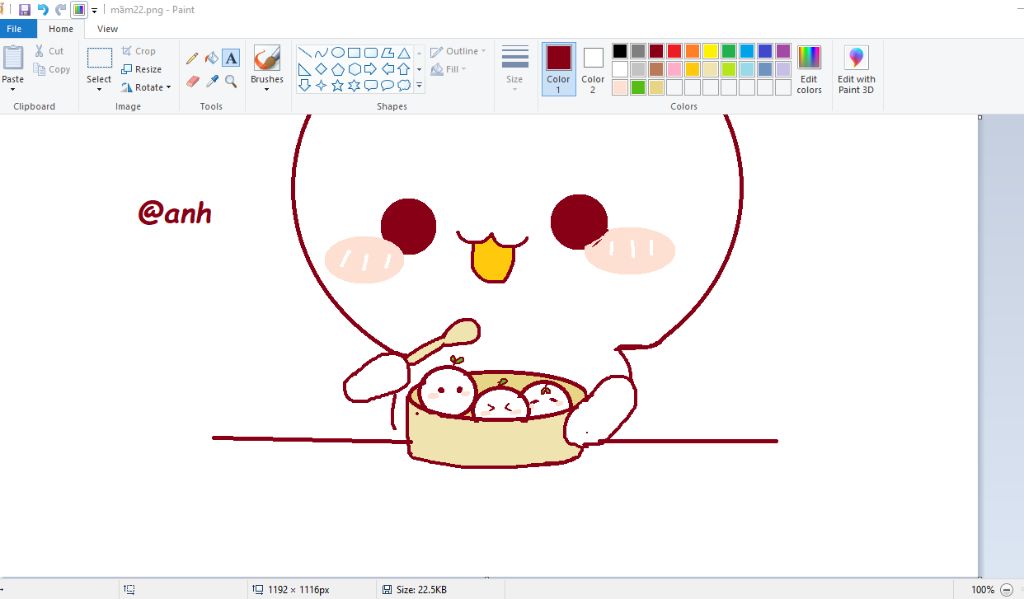Pick the black color swatch
1024x599 pixels.
(620, 51)
